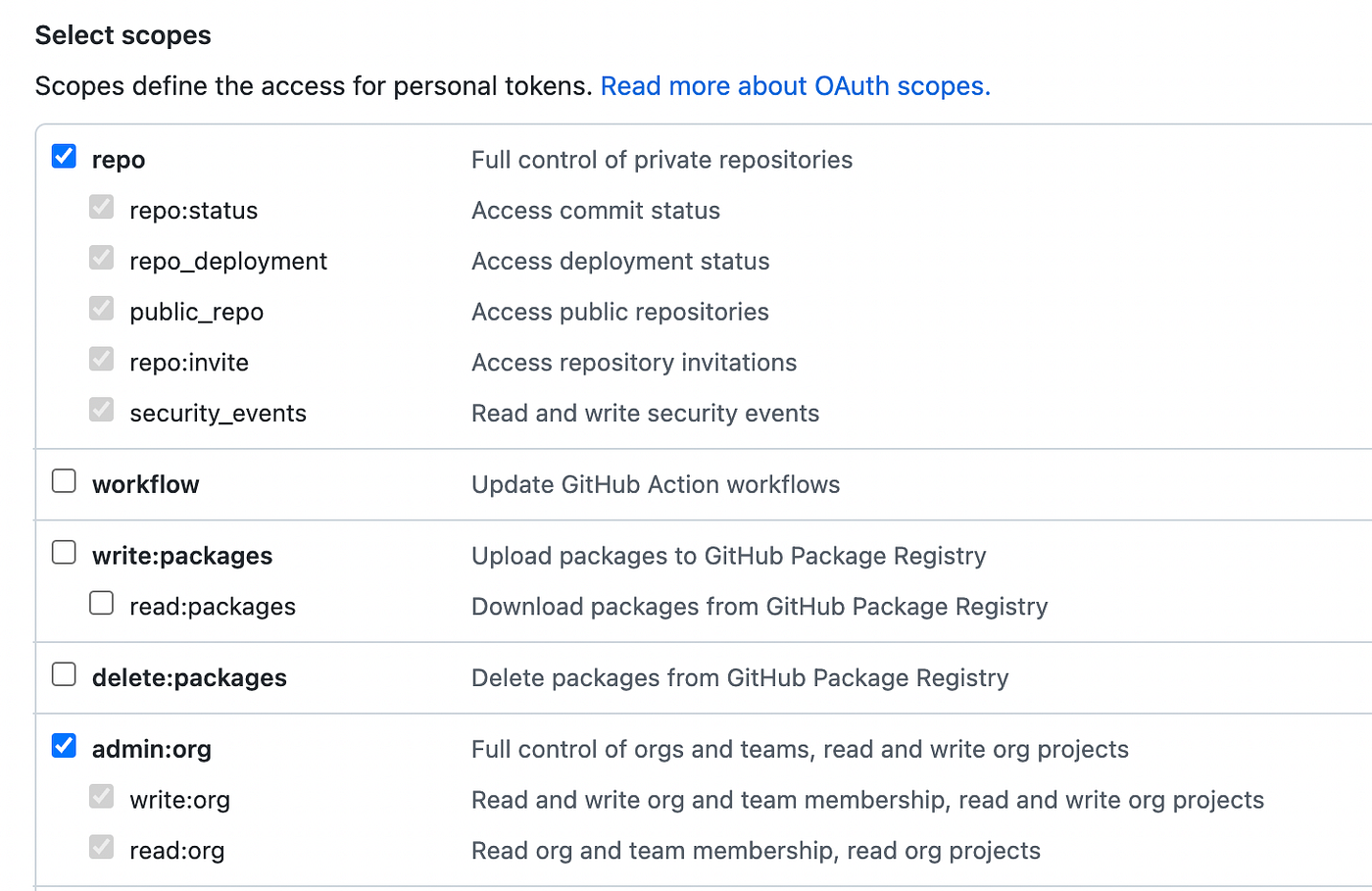This screenshot has height=891, width=1372.
Task: Click the public_repo checkbox
Action: click(101, 308)
